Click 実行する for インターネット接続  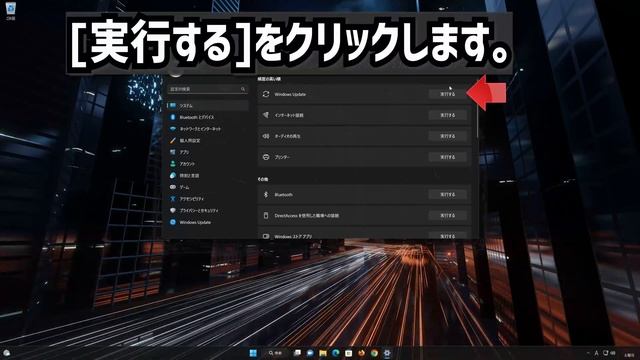pyautogui.click(x=447, y=115)
